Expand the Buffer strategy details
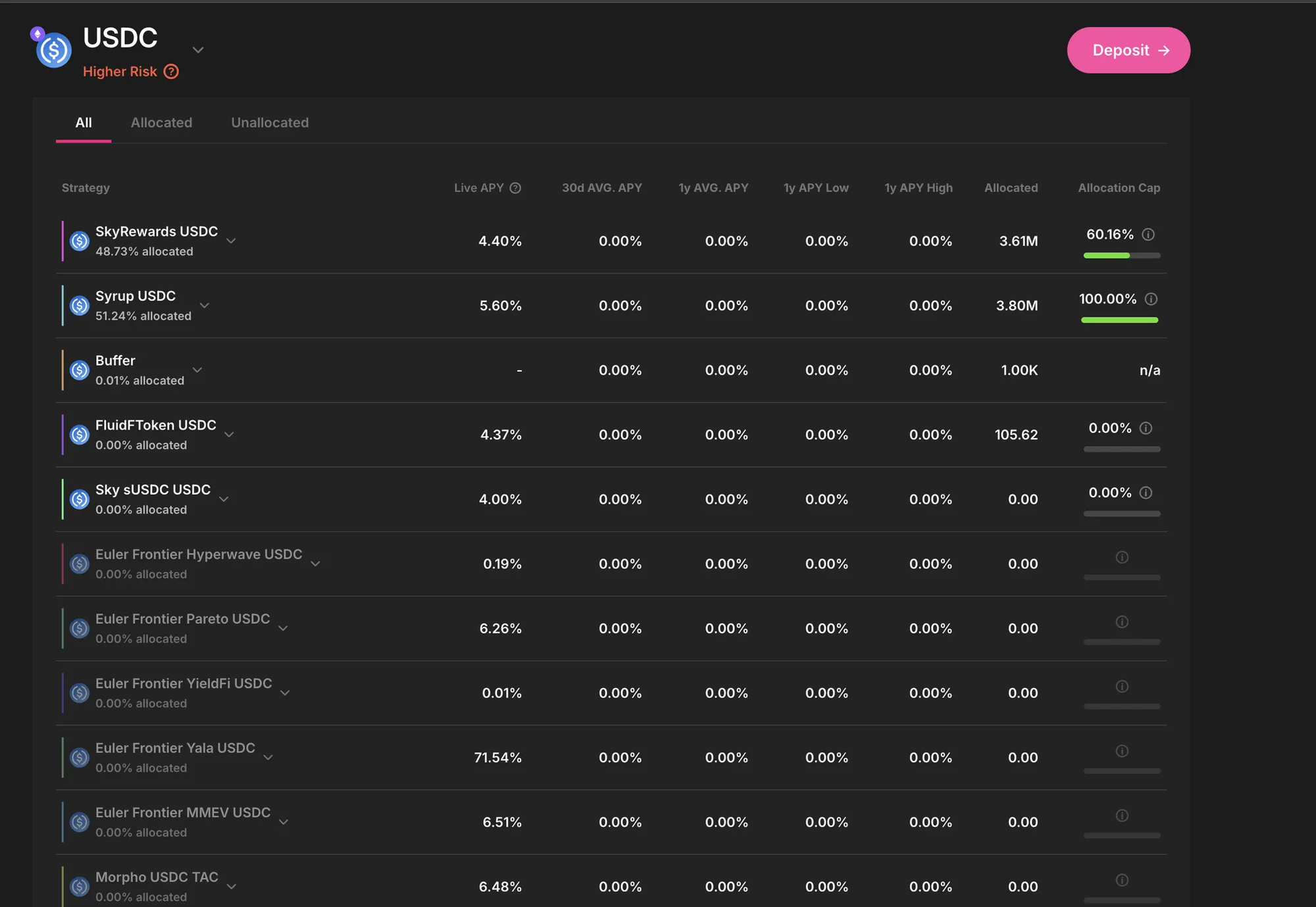 (x=197, y=370)
